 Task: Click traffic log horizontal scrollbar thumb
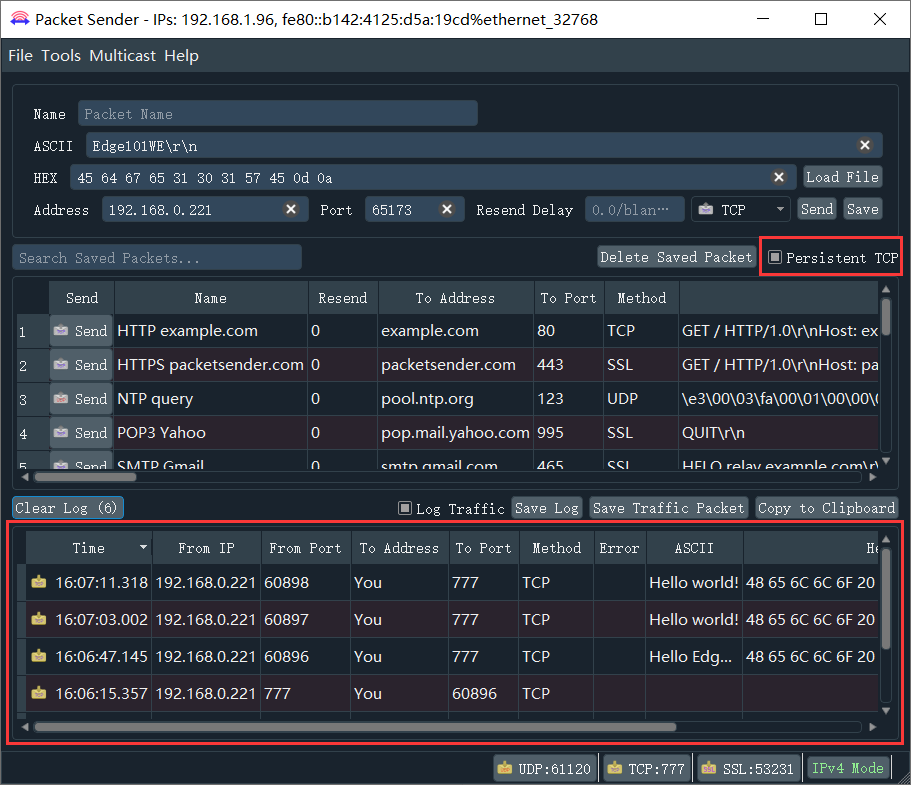pos(355,727)
